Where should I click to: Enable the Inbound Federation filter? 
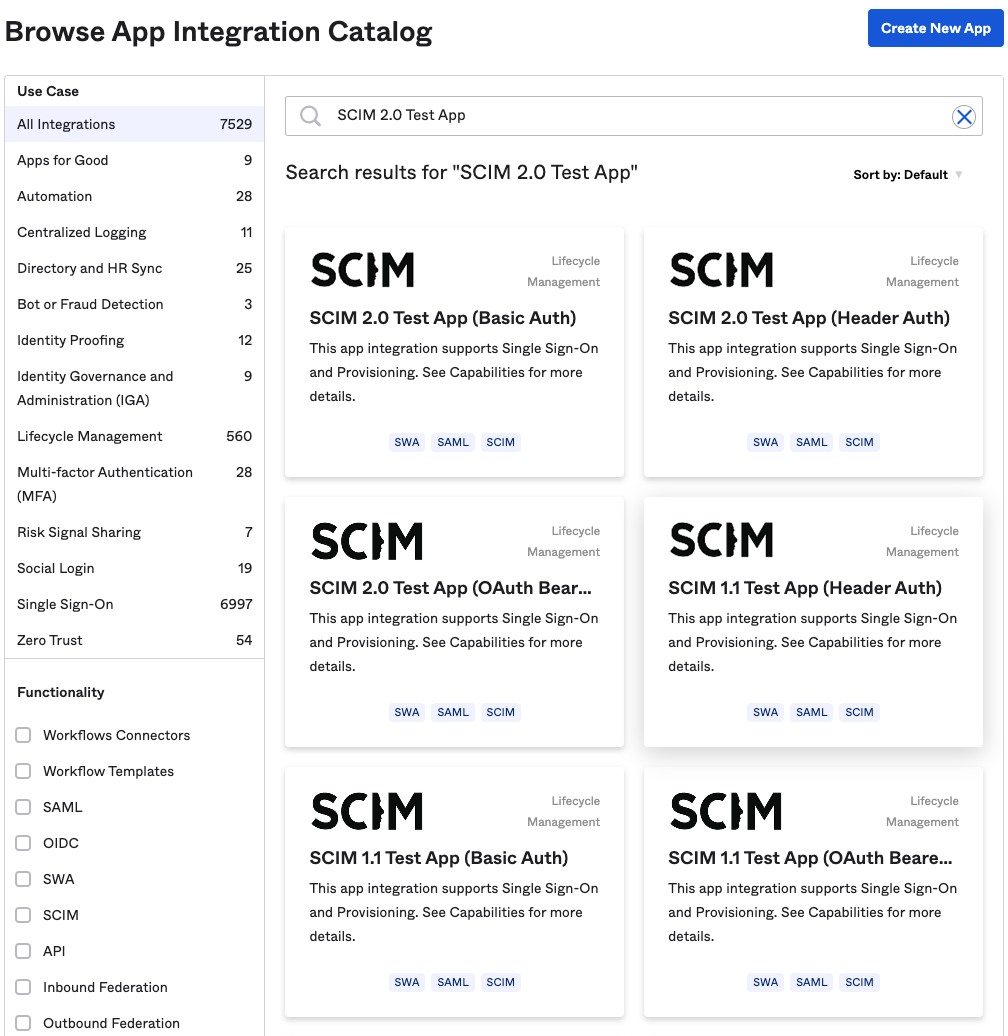pos(23,987)
